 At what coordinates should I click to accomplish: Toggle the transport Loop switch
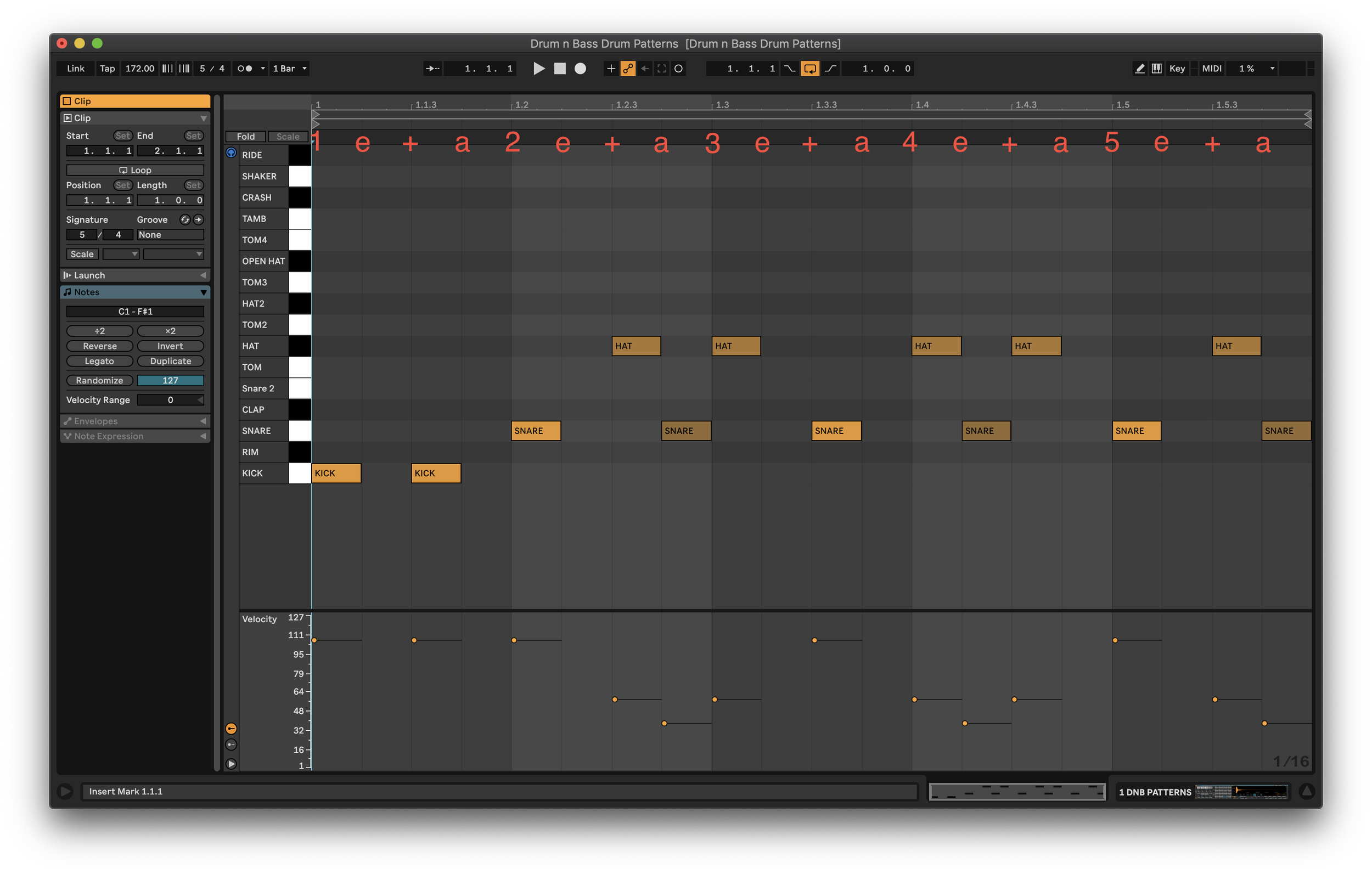click(809, 69)
